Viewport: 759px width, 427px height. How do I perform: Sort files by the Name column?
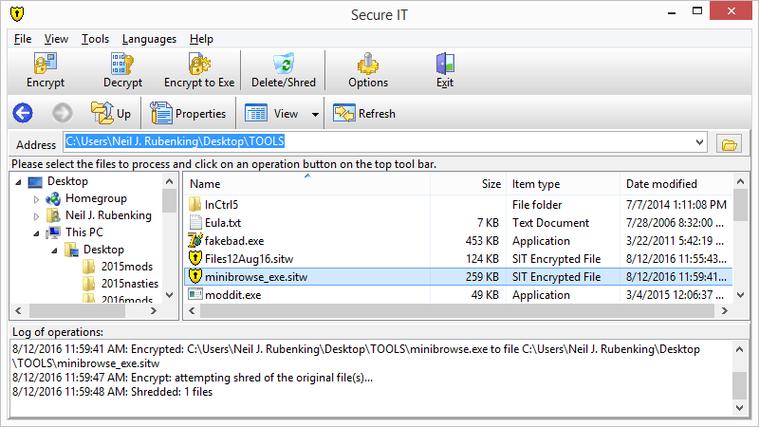(x=307, y=184)
